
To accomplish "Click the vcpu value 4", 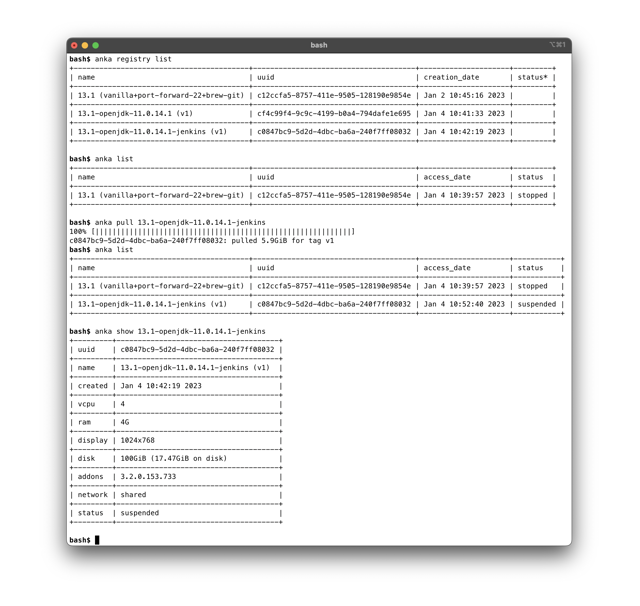I will (122, 404).
